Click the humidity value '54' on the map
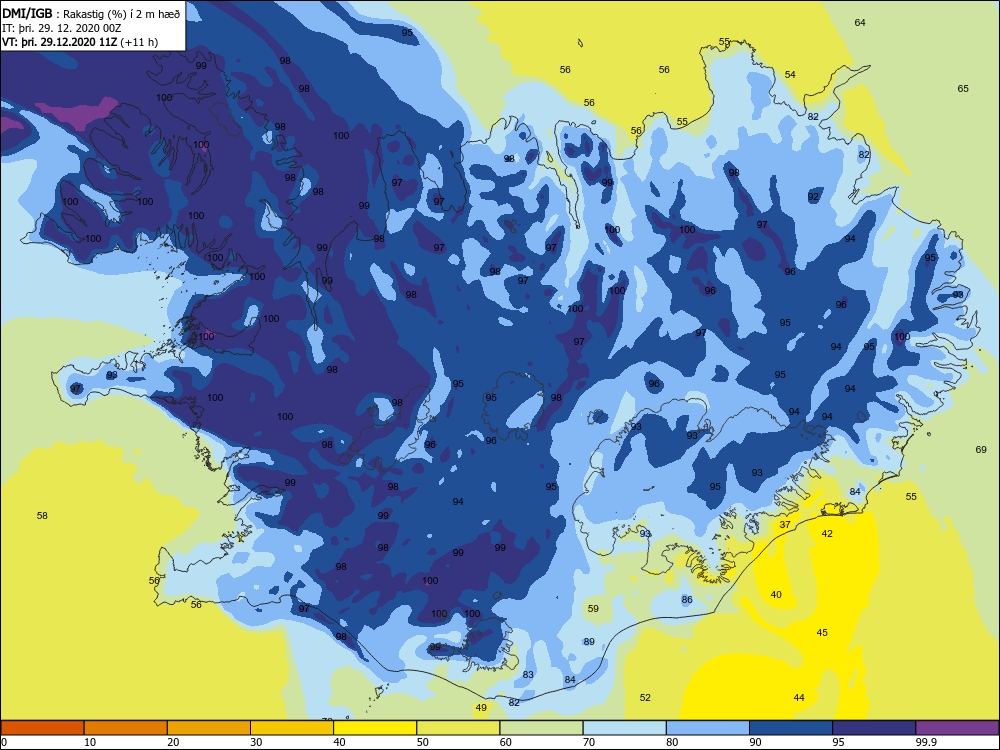Viewport: 1000px width, 750px height. pyautogui.click(x=790, y=75)
